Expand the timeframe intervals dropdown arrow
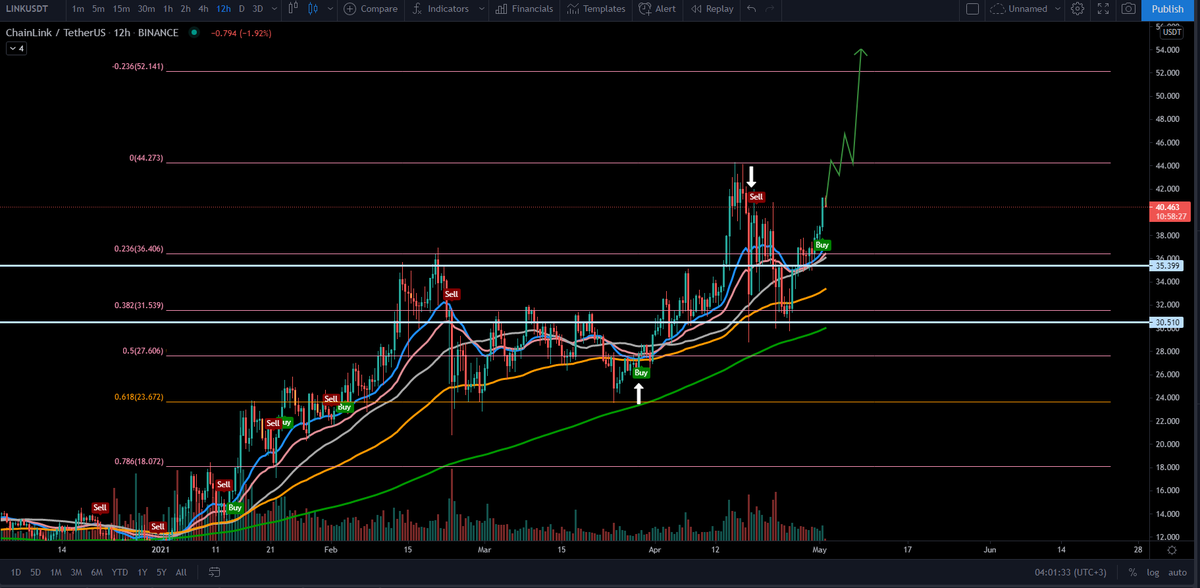 (x=275, y=9)
